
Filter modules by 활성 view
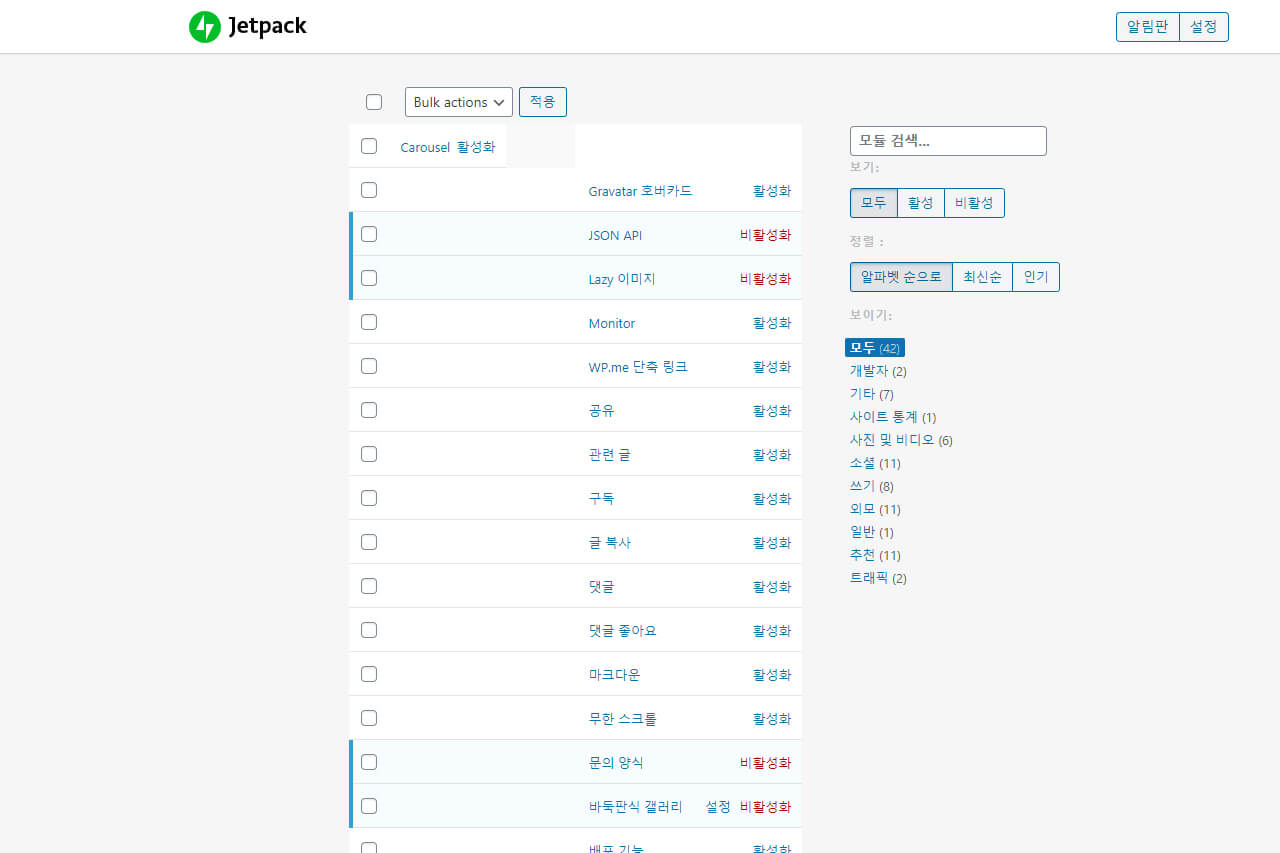pos(920,203)
